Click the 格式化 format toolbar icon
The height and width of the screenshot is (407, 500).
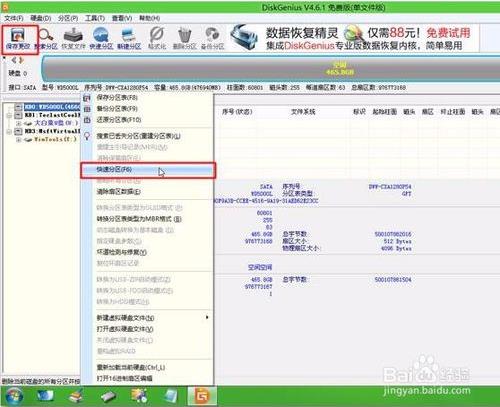[x=157, y=39]
